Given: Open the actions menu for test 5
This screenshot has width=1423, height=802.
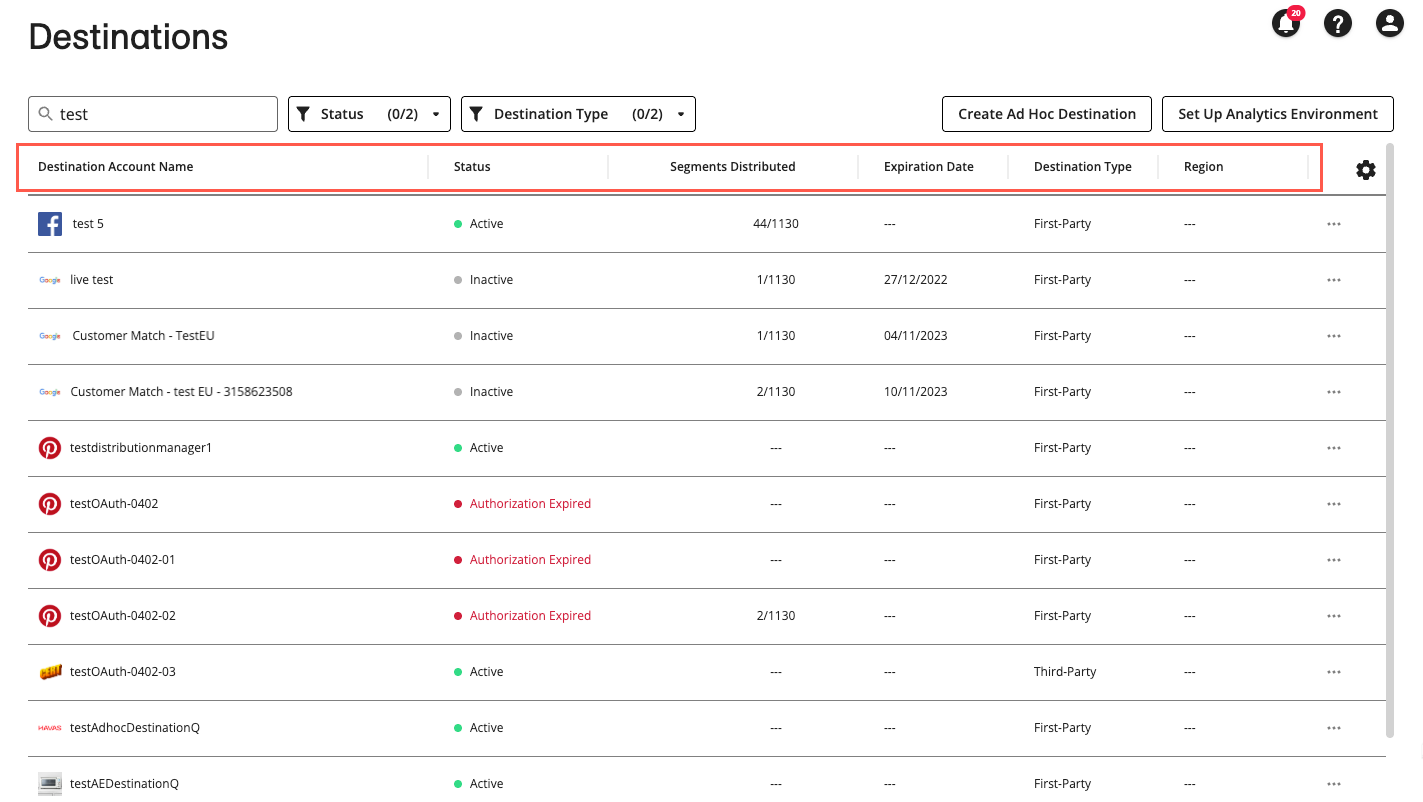Looking at the screenshot, I should pyautogui.click(x=1334, y=223).
